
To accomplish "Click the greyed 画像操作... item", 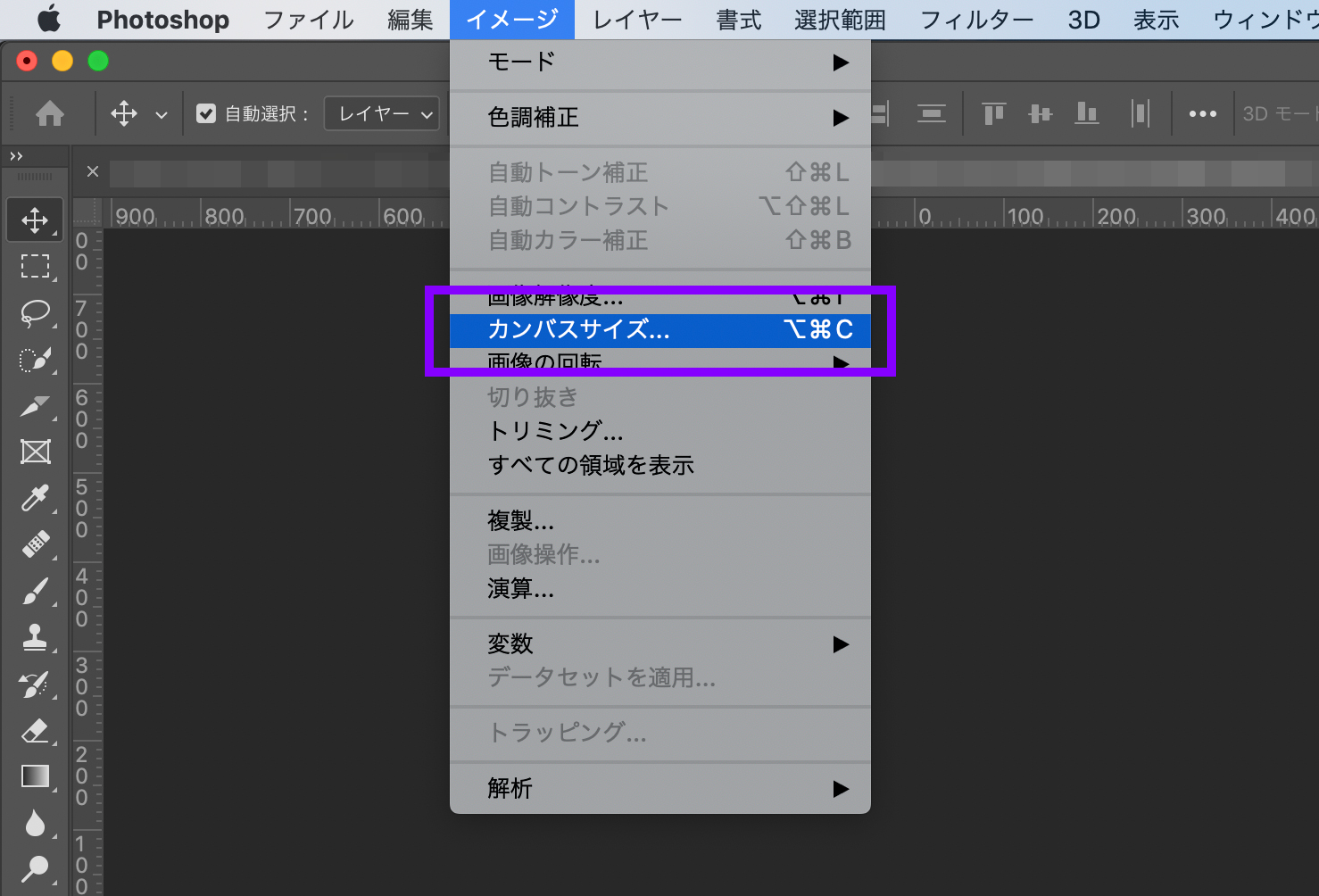I will (x=660, y=554).
